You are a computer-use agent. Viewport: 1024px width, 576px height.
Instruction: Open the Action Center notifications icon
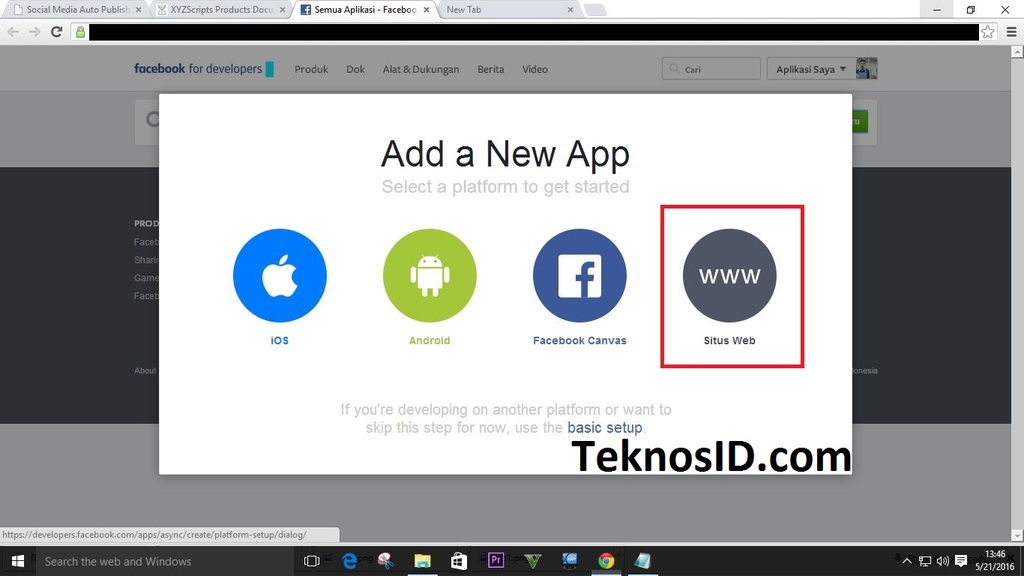click(x=961, y=561)
